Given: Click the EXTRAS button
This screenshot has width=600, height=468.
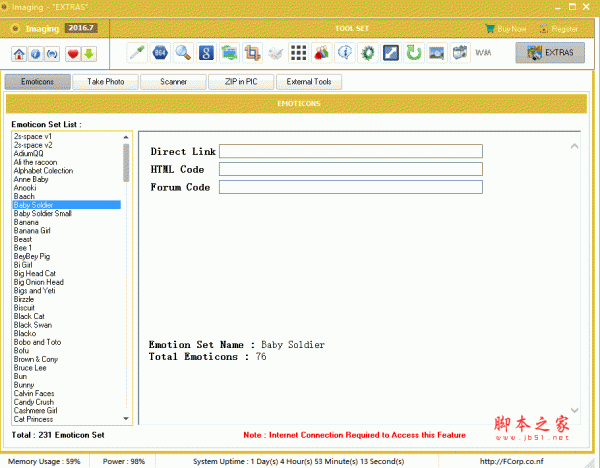Looking at the screenshot, I should [550, 53].
